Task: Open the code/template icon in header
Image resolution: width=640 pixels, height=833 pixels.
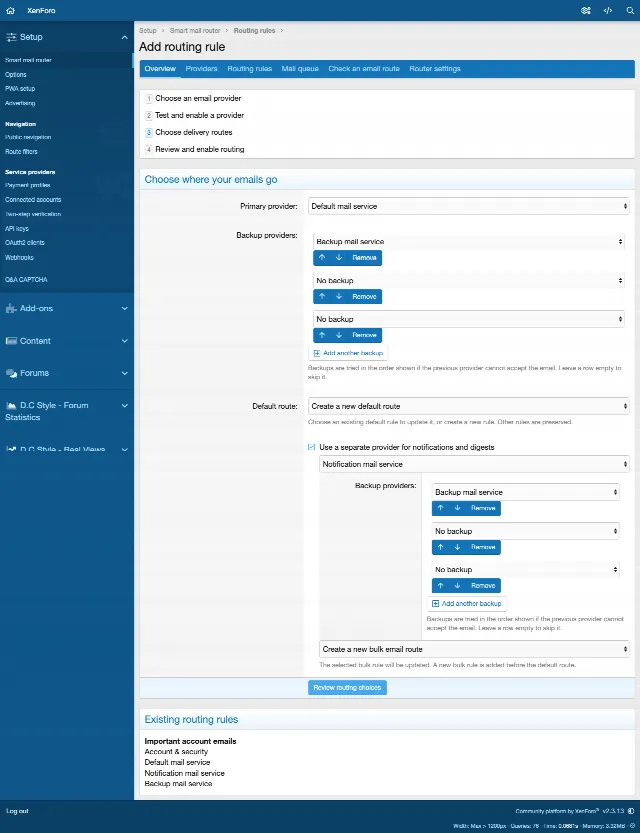Action: (608, 11)
